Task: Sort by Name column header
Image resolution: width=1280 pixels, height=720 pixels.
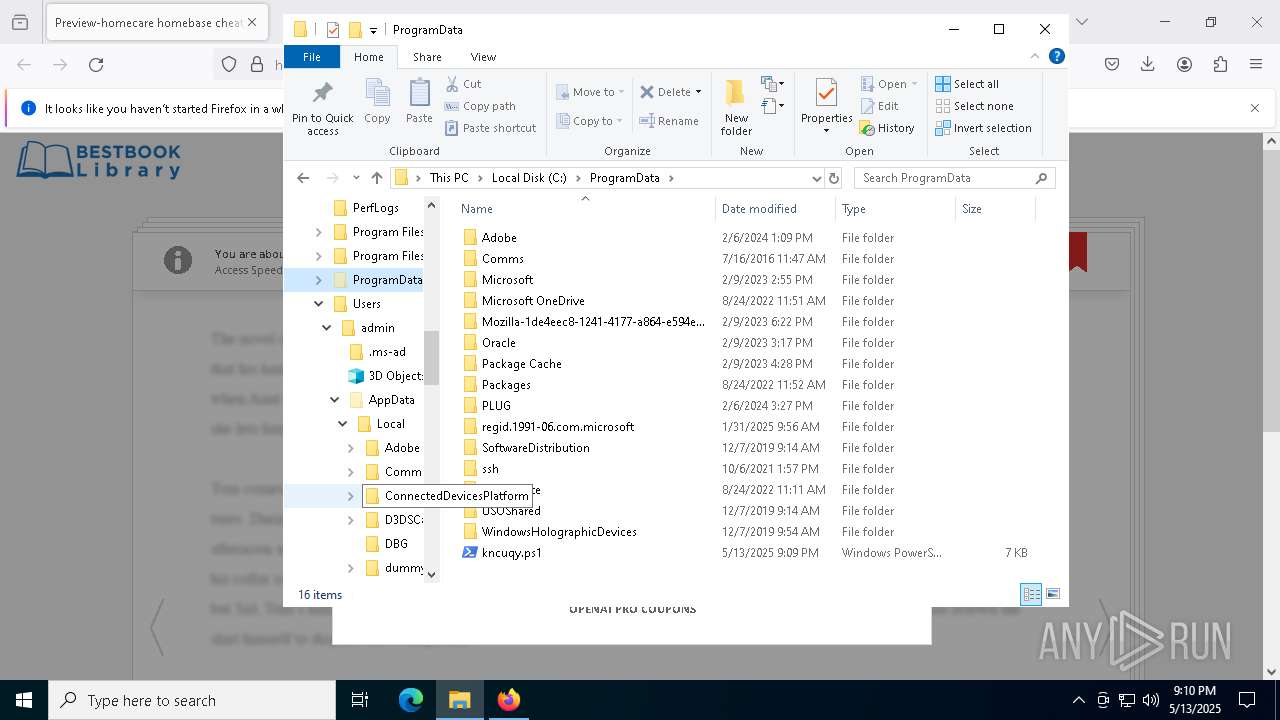Action: (x=585, y=209)
